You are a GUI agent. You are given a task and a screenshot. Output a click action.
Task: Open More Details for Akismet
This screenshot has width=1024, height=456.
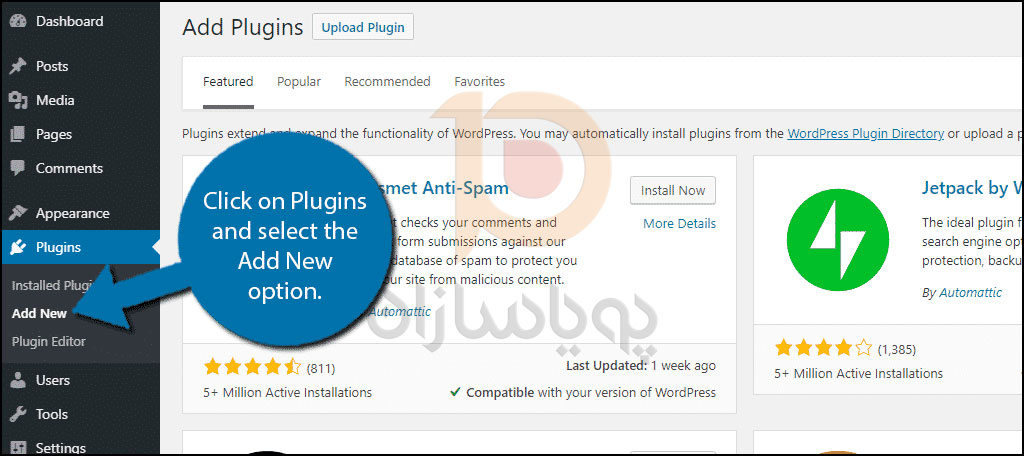[x=679, y=223]
